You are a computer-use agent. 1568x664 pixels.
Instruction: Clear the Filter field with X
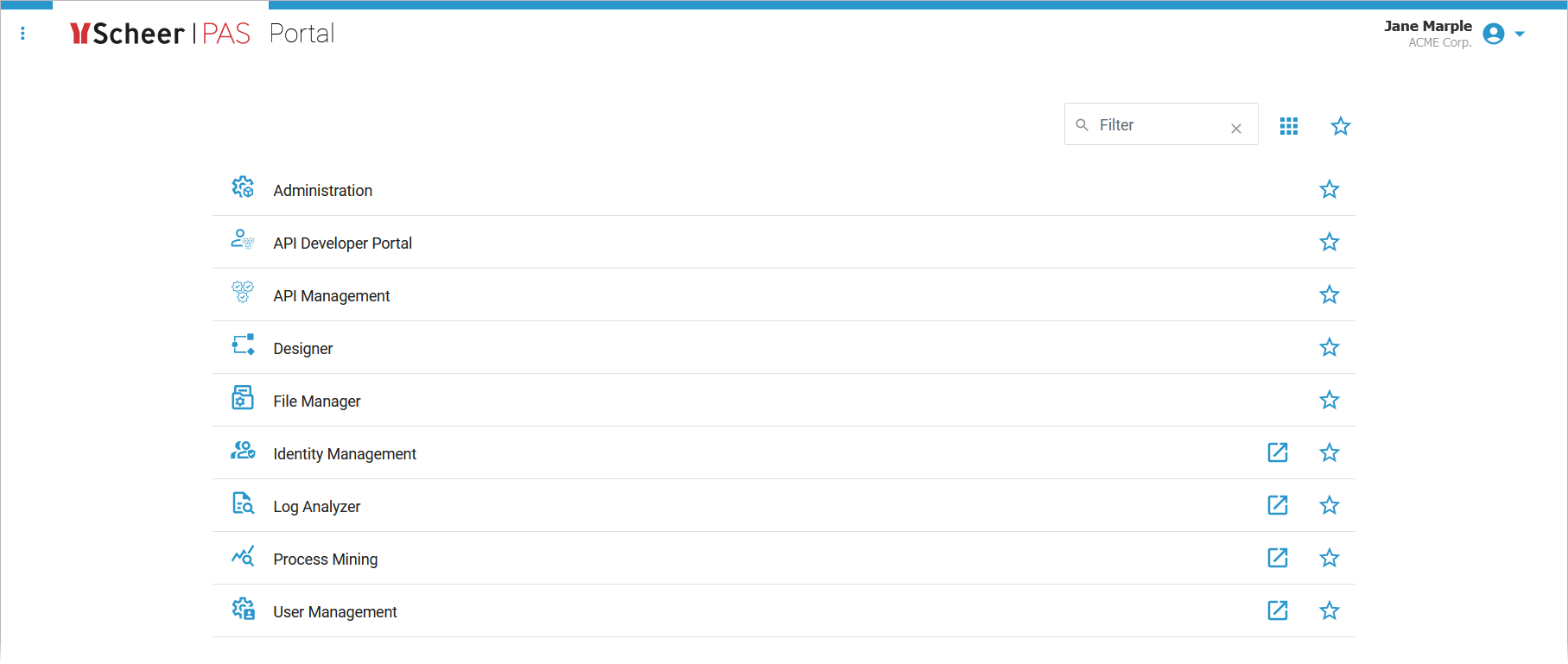tap(1236, 129)
